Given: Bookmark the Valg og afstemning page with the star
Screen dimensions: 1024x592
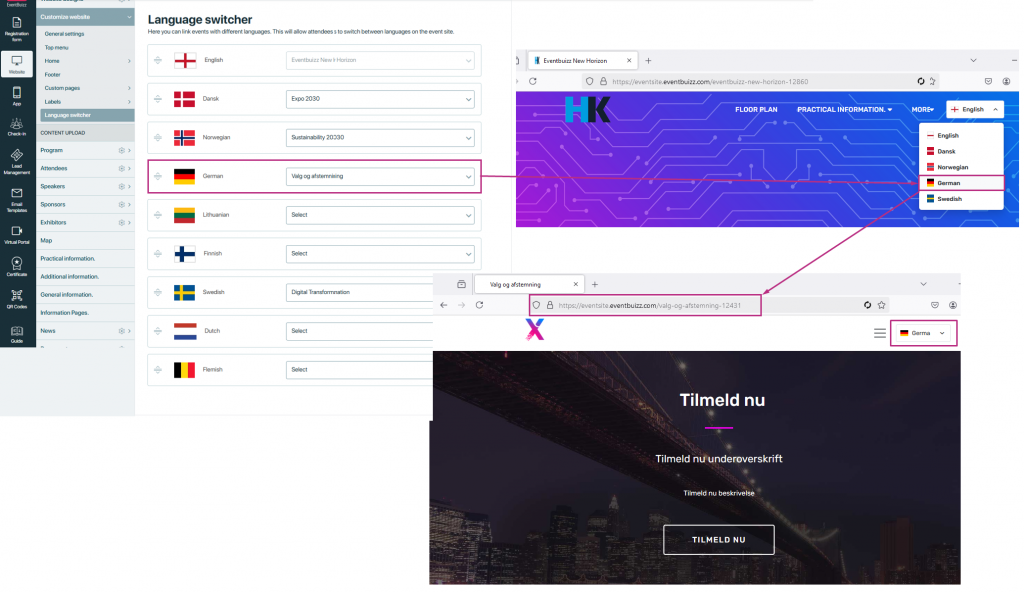Looking at the screenshot, I should coord(882,305).
